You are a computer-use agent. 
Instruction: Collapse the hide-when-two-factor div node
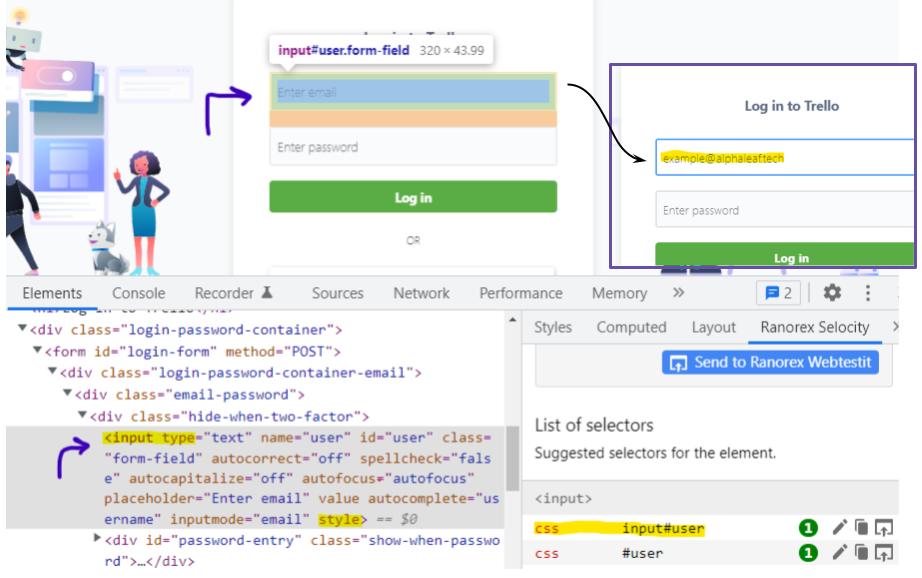pyautogui.click(x=83, y=416)
